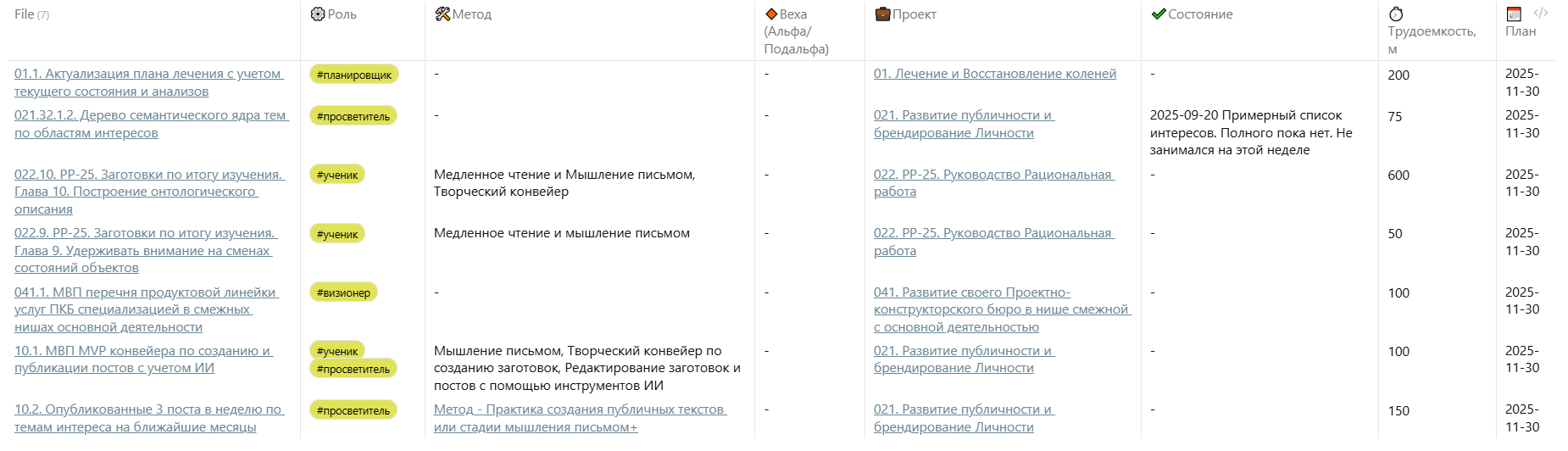
Task: Click the tools icon beside Метод header
Action: click(442, 14)
